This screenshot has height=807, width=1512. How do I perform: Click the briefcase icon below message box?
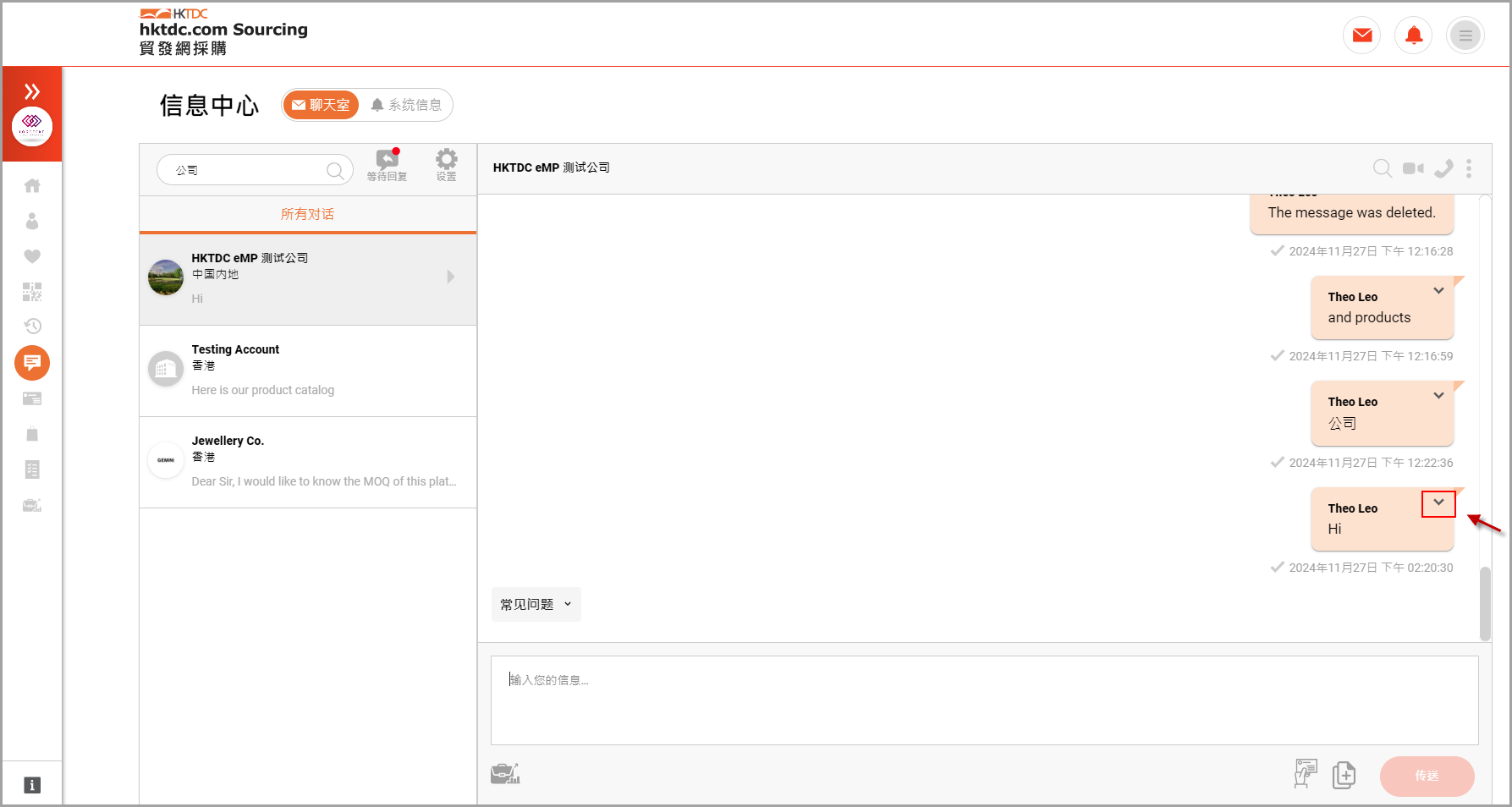(x=505, y=774)
